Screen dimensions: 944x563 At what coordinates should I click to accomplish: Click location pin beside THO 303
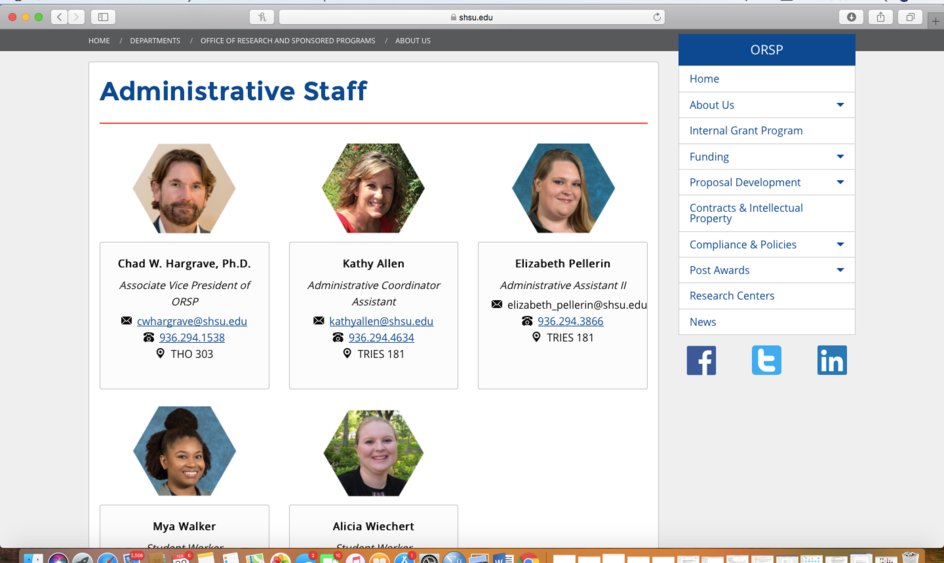(160, 353)
